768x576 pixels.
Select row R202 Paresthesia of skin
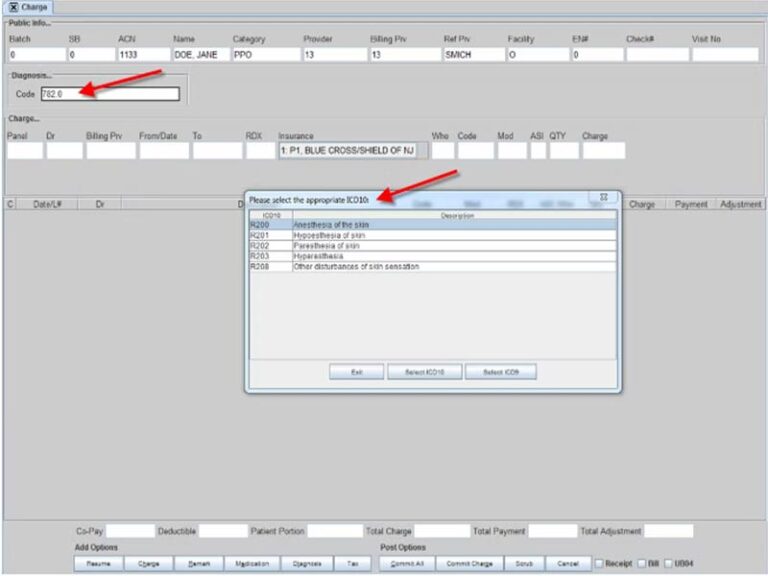433,246
